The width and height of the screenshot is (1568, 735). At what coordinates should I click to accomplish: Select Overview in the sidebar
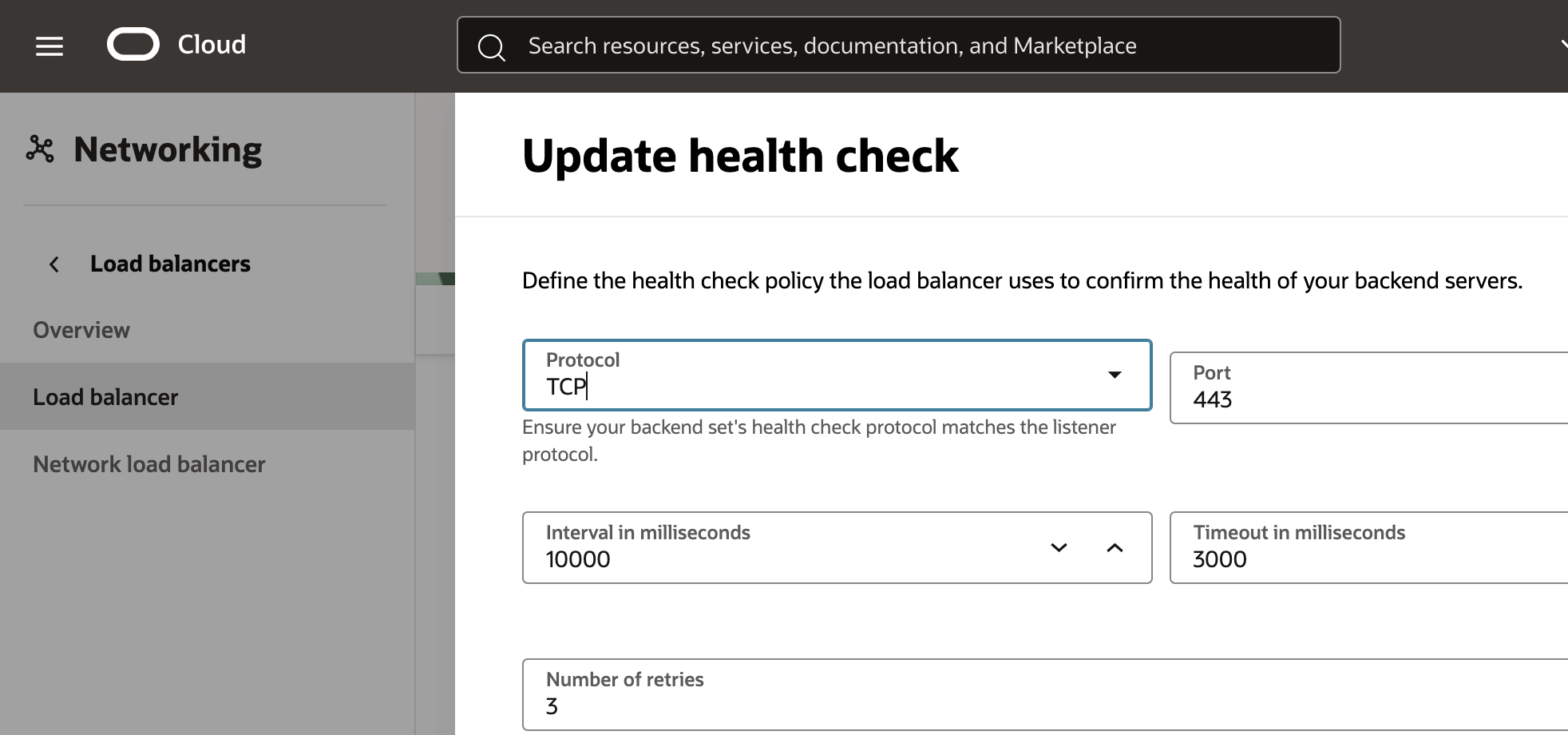click(x=81, y=329)
